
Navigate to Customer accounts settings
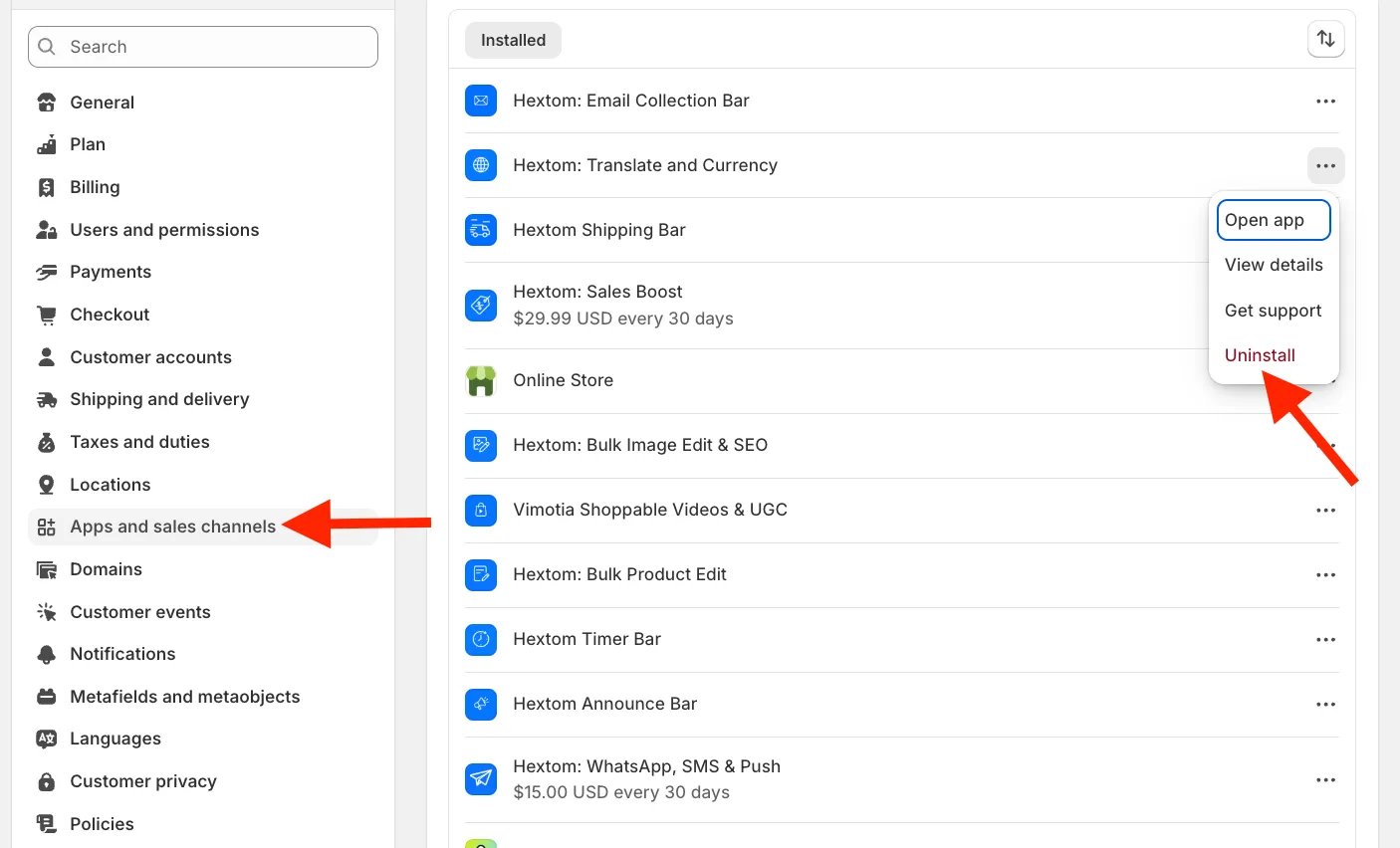(203, 357)
